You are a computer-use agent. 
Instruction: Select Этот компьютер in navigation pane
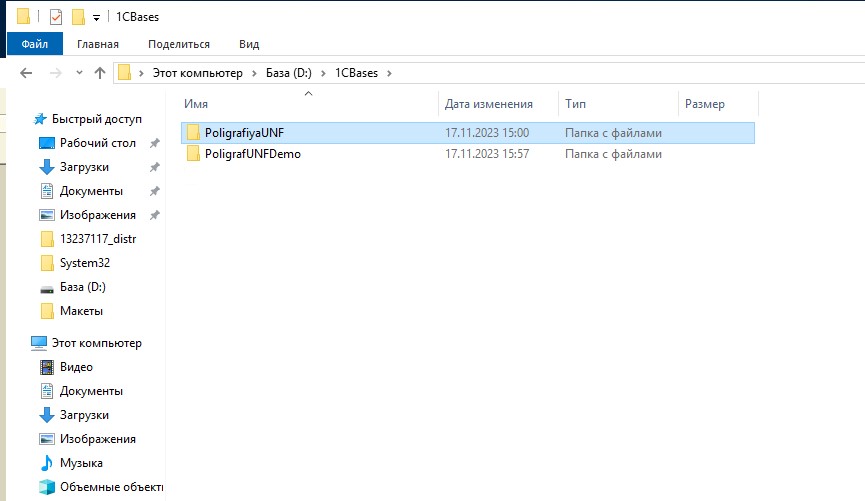point(97,343)
